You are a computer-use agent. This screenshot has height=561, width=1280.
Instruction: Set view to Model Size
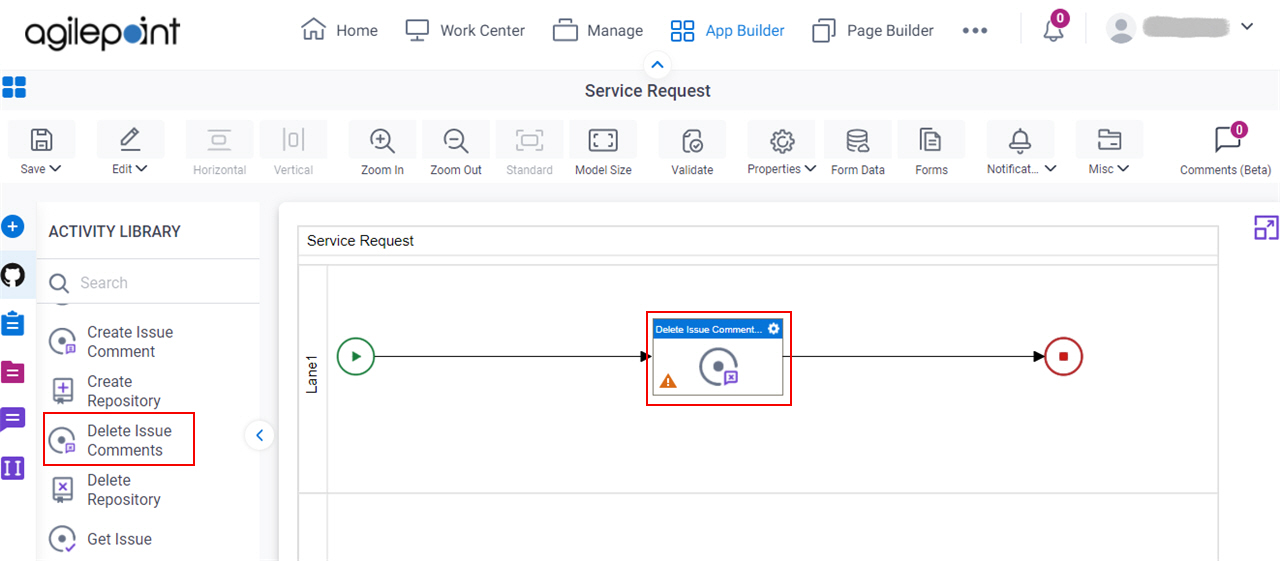pos(603,148)
